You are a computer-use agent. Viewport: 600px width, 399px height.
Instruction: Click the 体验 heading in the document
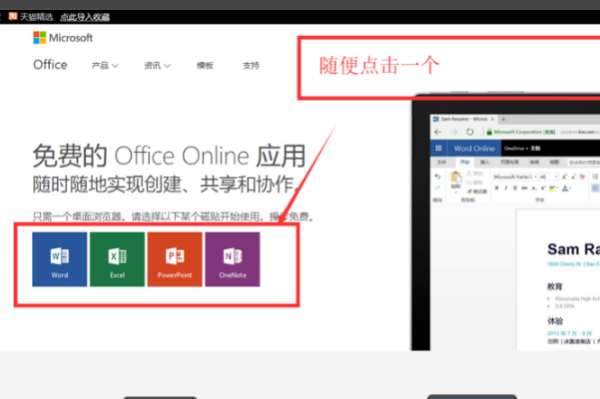555,321
